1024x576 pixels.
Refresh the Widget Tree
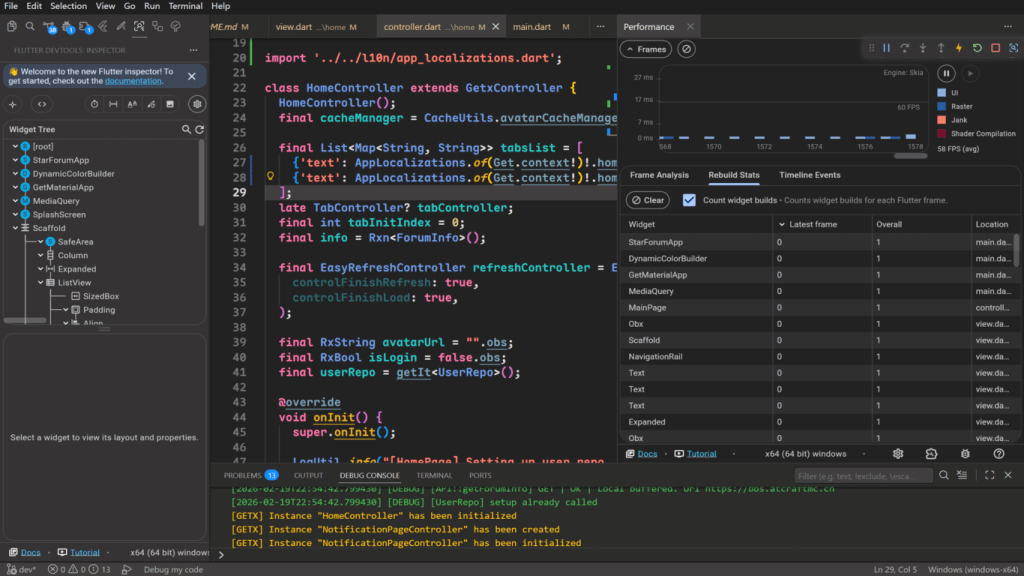tap(199, 129)
